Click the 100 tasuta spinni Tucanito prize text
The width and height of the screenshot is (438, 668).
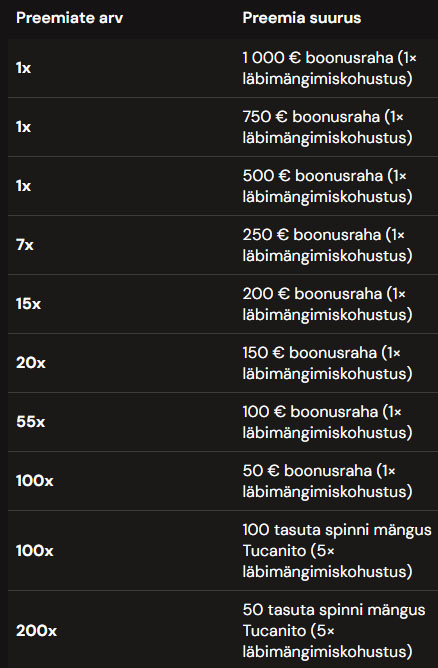(337, 550)
